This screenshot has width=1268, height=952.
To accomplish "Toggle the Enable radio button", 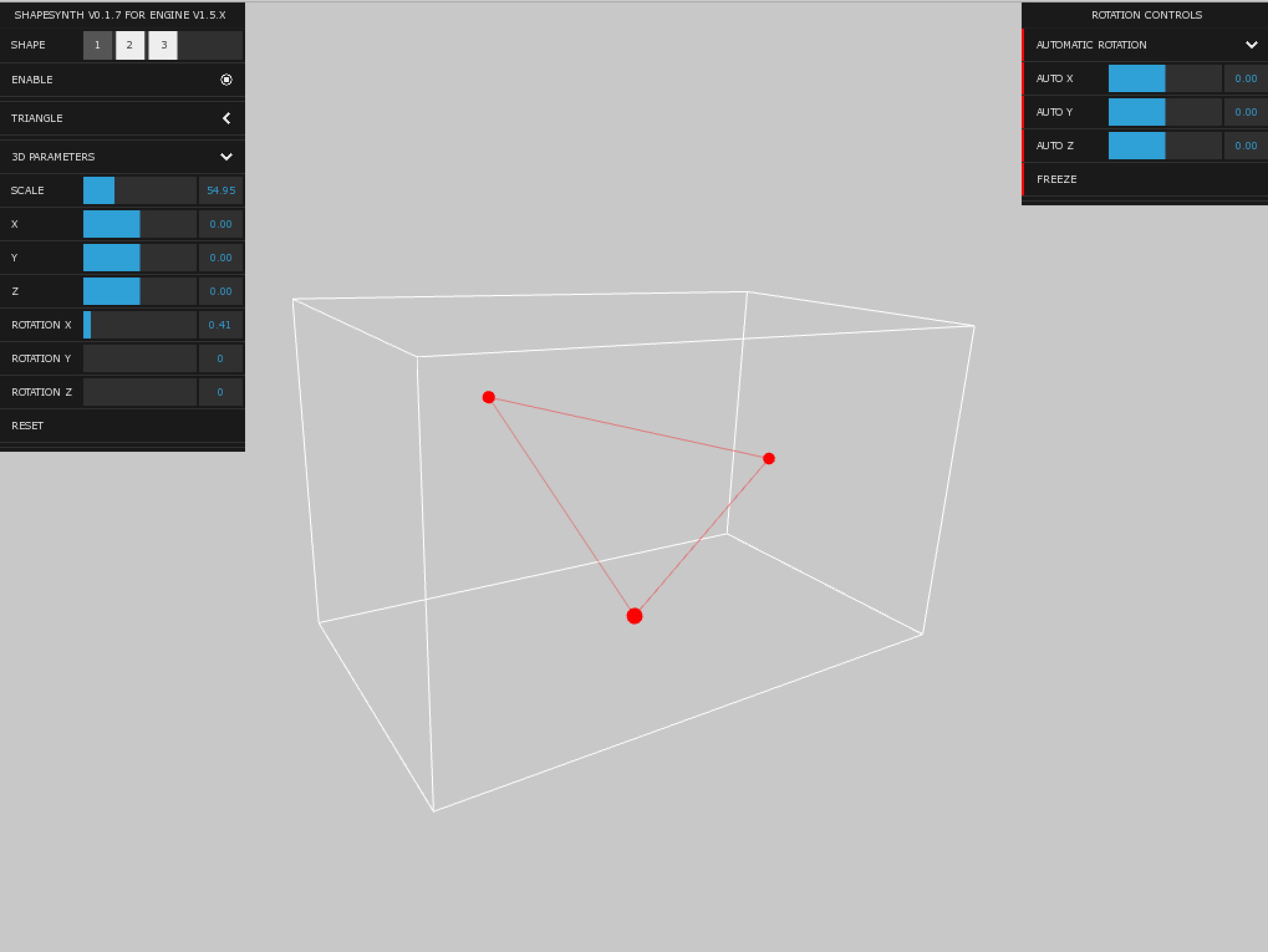I will click(x=226, y=80).
